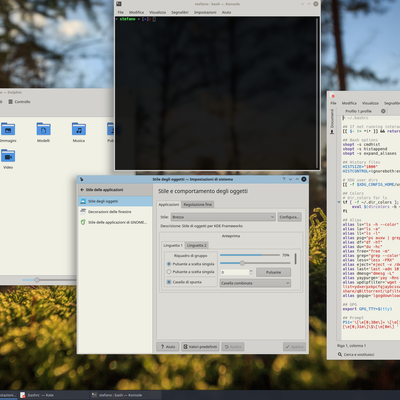Click the Dolphin zoom slider handle
The width and height of the screenshot is (400, 400).
37,280
